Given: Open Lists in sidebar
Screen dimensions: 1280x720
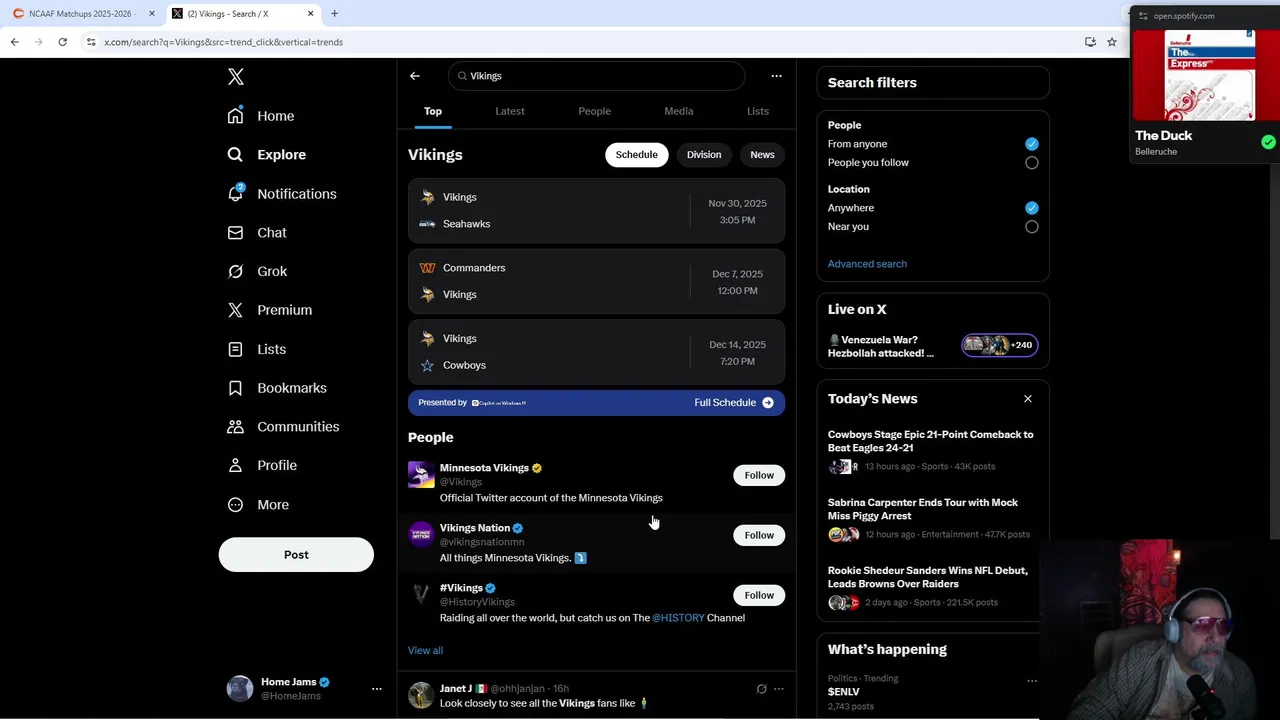Looking at the screenshot, I should (257, 349).
